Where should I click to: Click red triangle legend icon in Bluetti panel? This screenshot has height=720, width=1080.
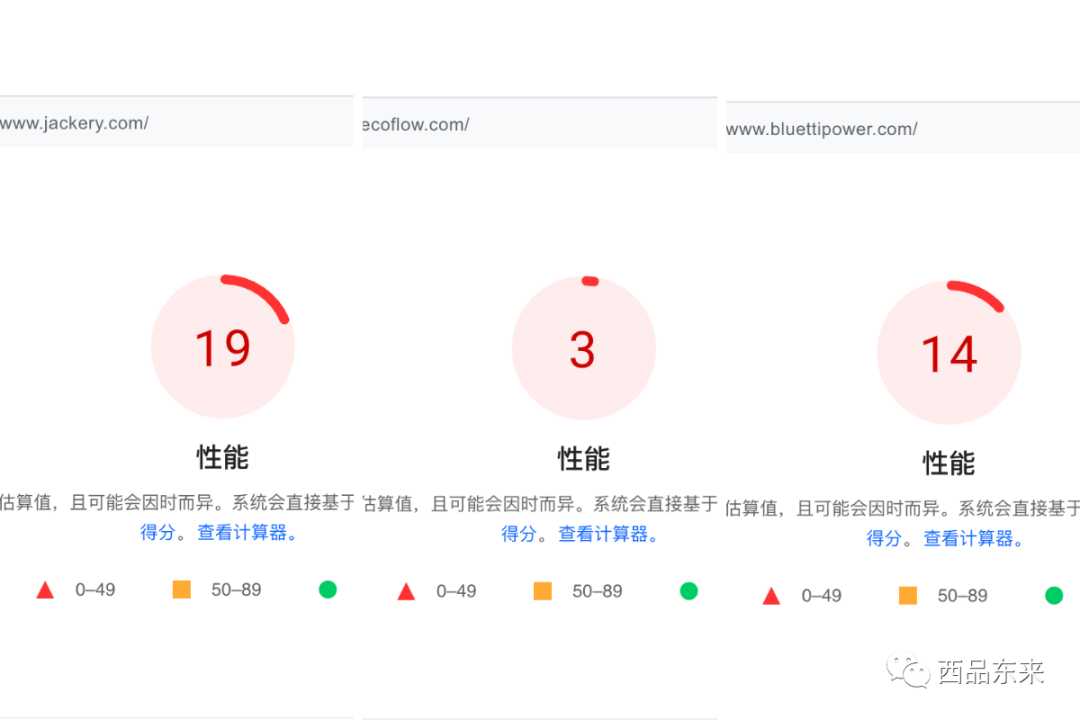click(771, 596)
